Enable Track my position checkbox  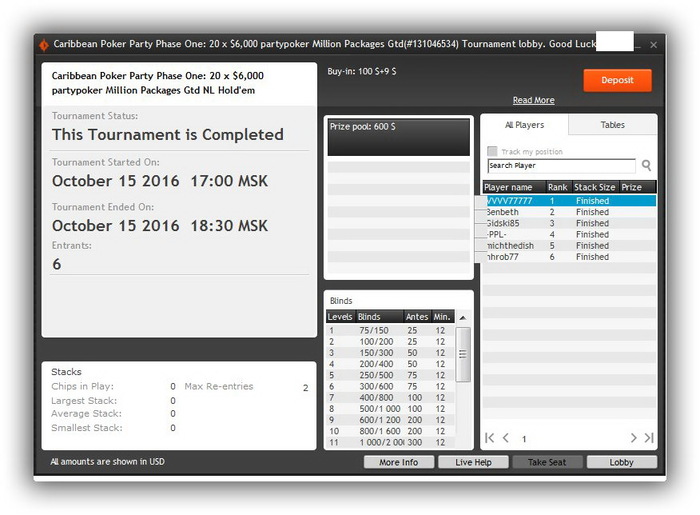click(x=492, y=151)
